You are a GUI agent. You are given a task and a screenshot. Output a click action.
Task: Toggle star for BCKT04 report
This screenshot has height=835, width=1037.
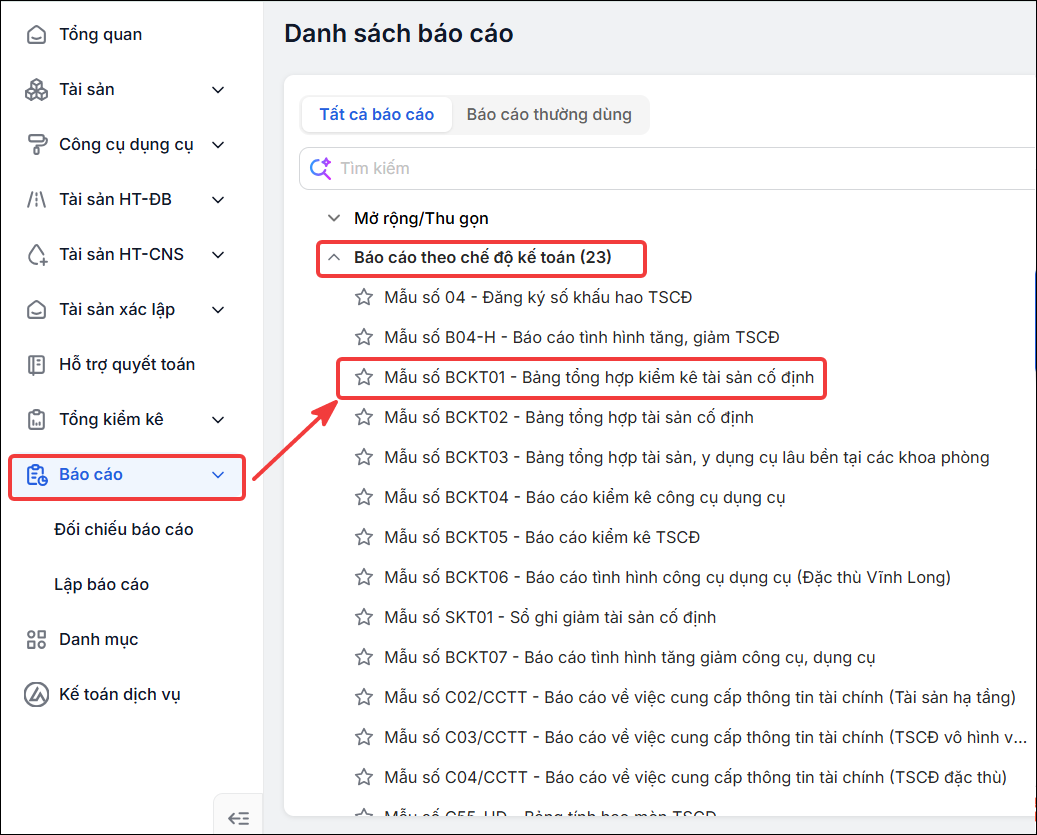364,497
